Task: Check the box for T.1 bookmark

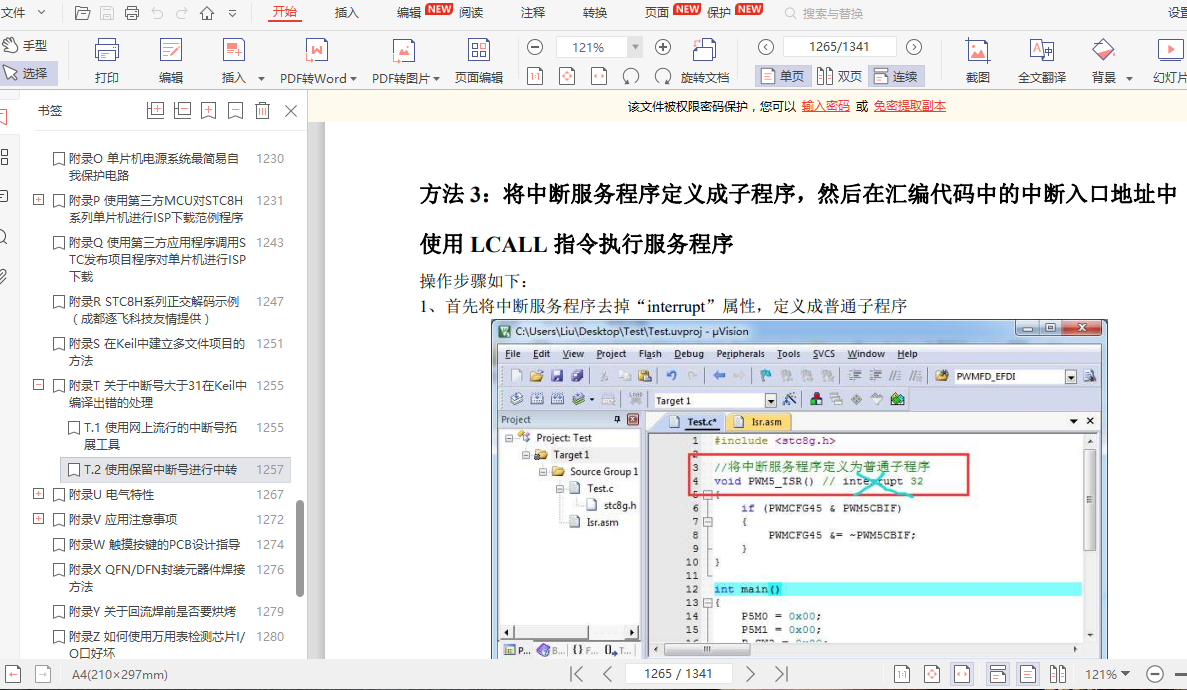Action: (73, 427)
